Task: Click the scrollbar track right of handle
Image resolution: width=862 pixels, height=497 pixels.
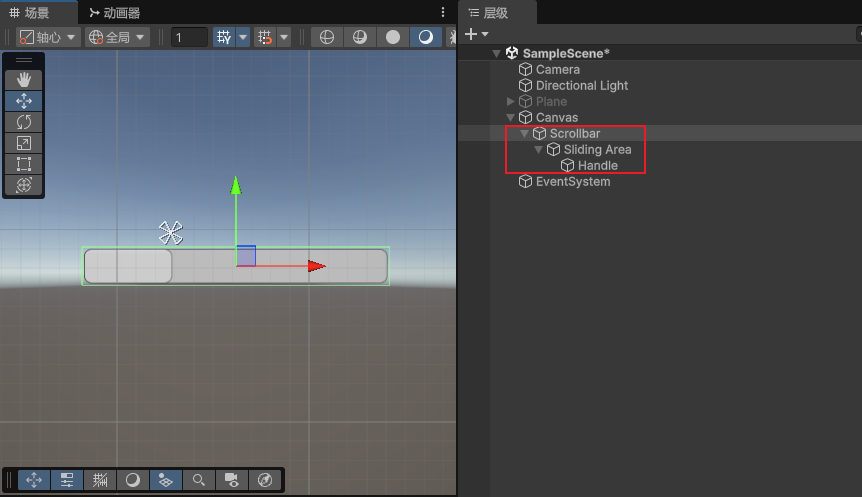Action: click(279, 266)
